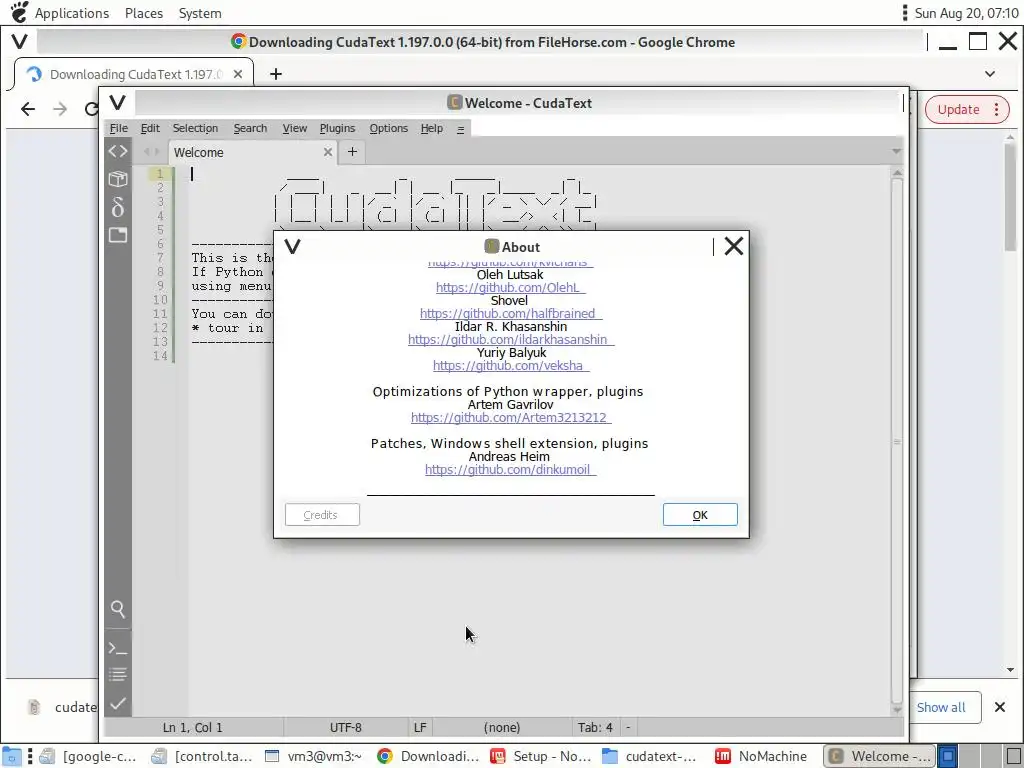Open the Selection menu
This screenshot has width=1024, height=768.
tap(195, 128)
